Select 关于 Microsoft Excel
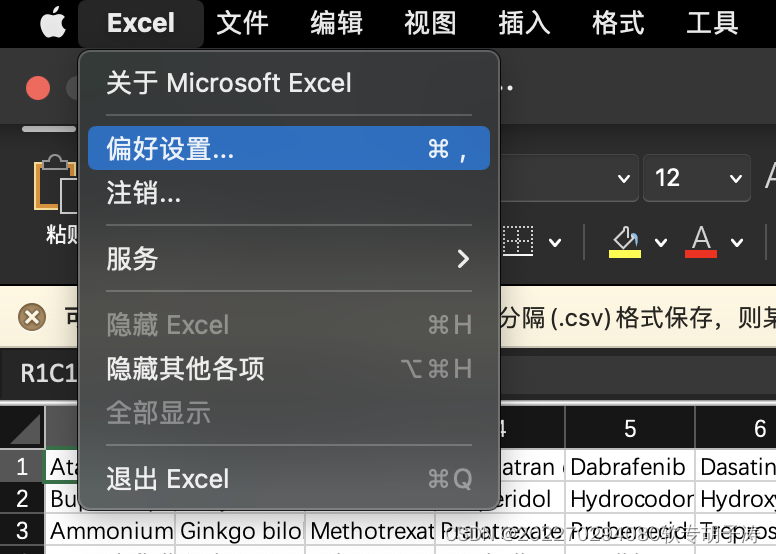776x554 pixels. coord(289,83)
